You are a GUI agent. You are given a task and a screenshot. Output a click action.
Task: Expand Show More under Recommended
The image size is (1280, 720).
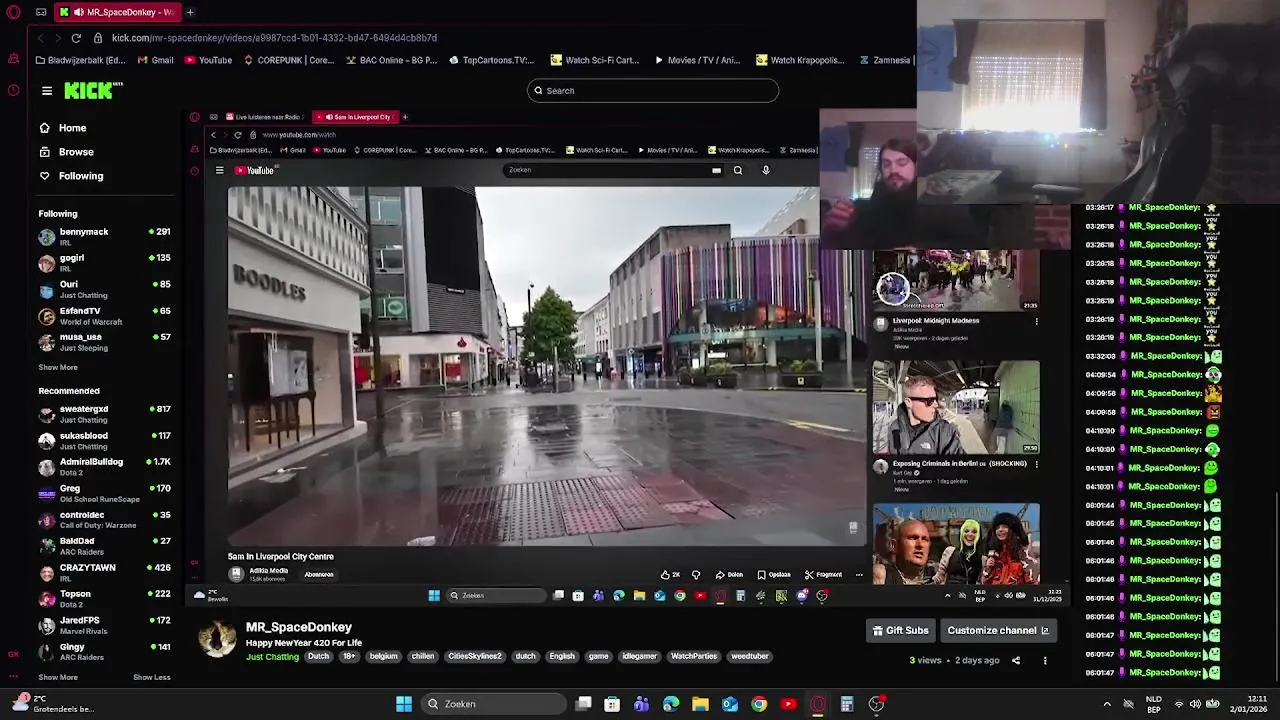(58, 677)
